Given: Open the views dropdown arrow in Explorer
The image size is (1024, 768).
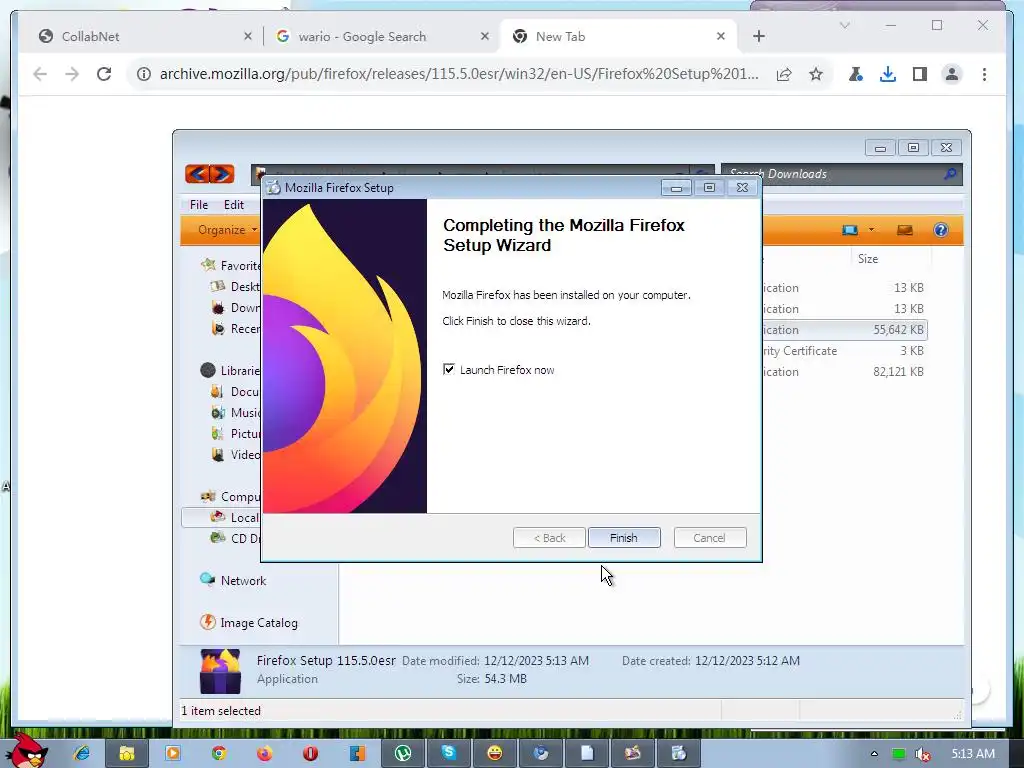Looking at the screenshot, I should [871, 230].
